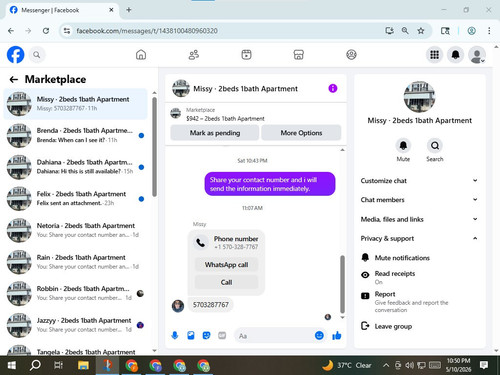
Task: Click the large listing photo in right panel
Action: 419,97
